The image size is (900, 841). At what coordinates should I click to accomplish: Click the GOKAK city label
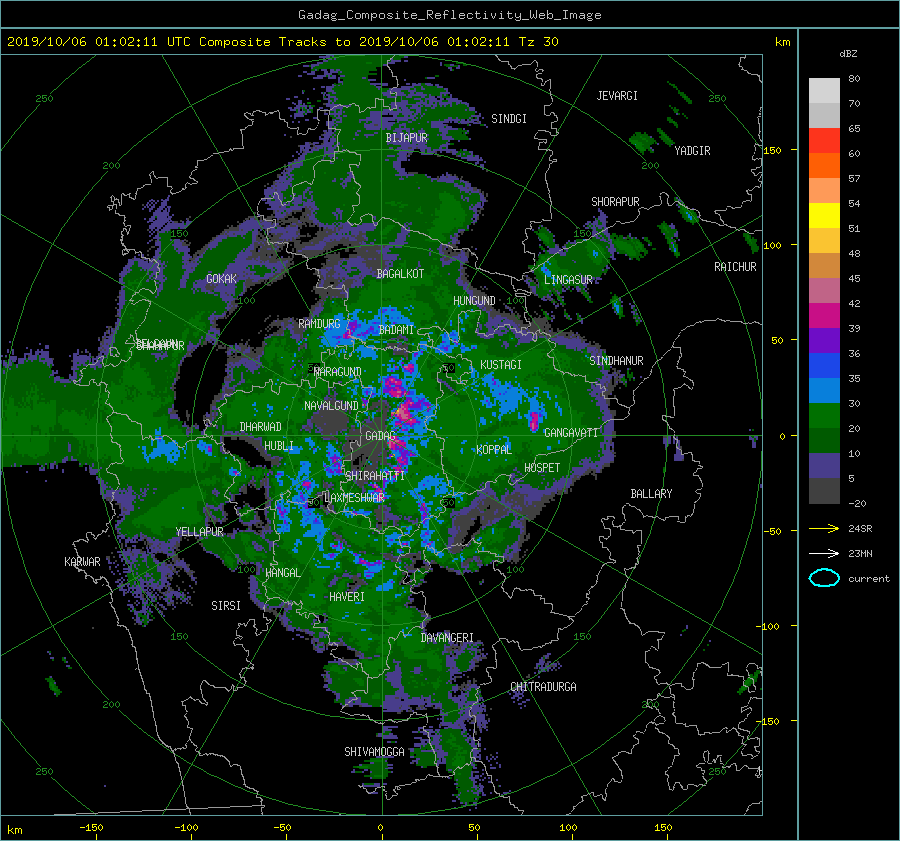click(221, 279)
